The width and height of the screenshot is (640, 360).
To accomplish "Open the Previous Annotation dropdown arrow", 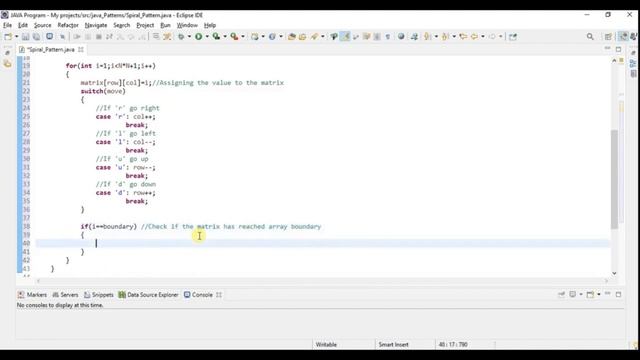I will pyautogui.click(x=454, y=37).
